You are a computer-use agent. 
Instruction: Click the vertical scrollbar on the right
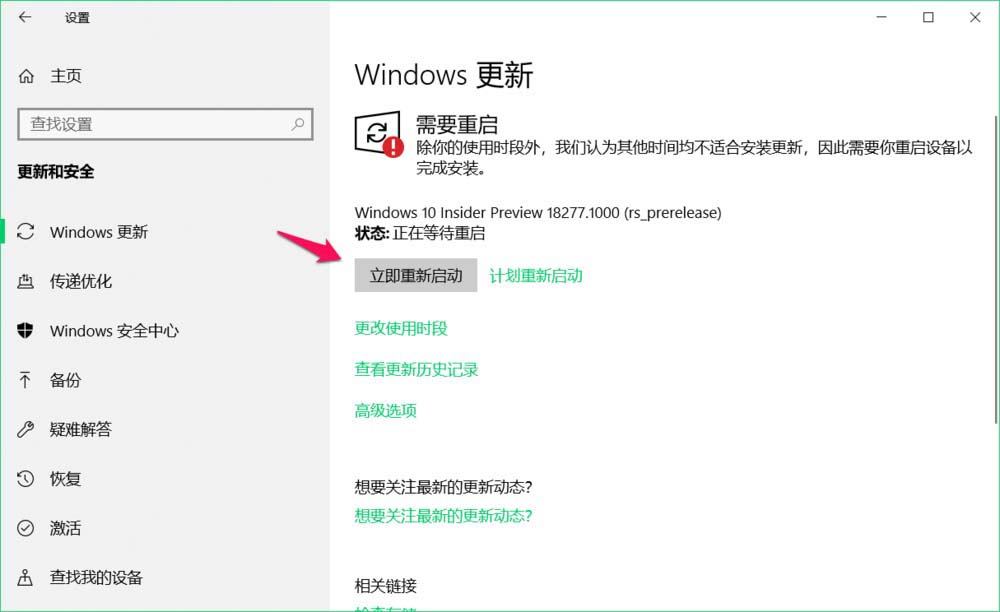[995, 269]
